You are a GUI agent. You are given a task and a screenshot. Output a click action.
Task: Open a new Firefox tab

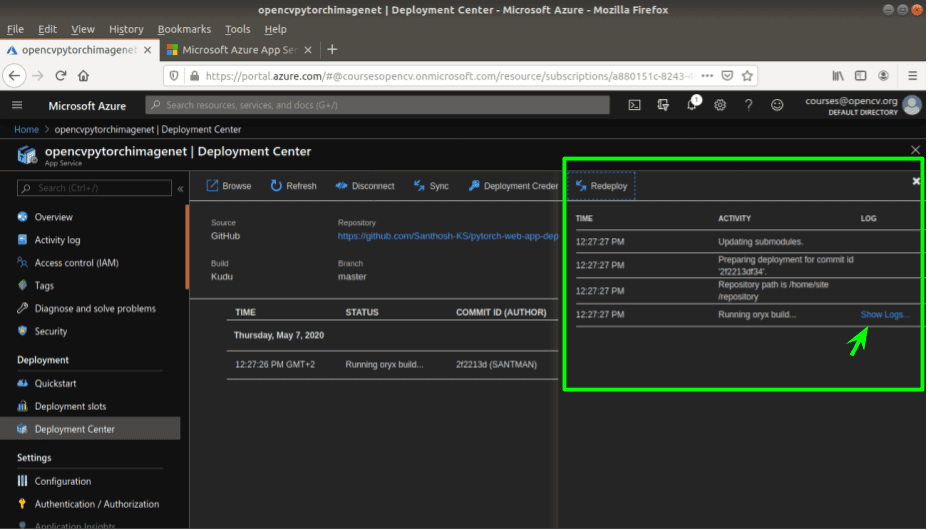pos(332,50)
